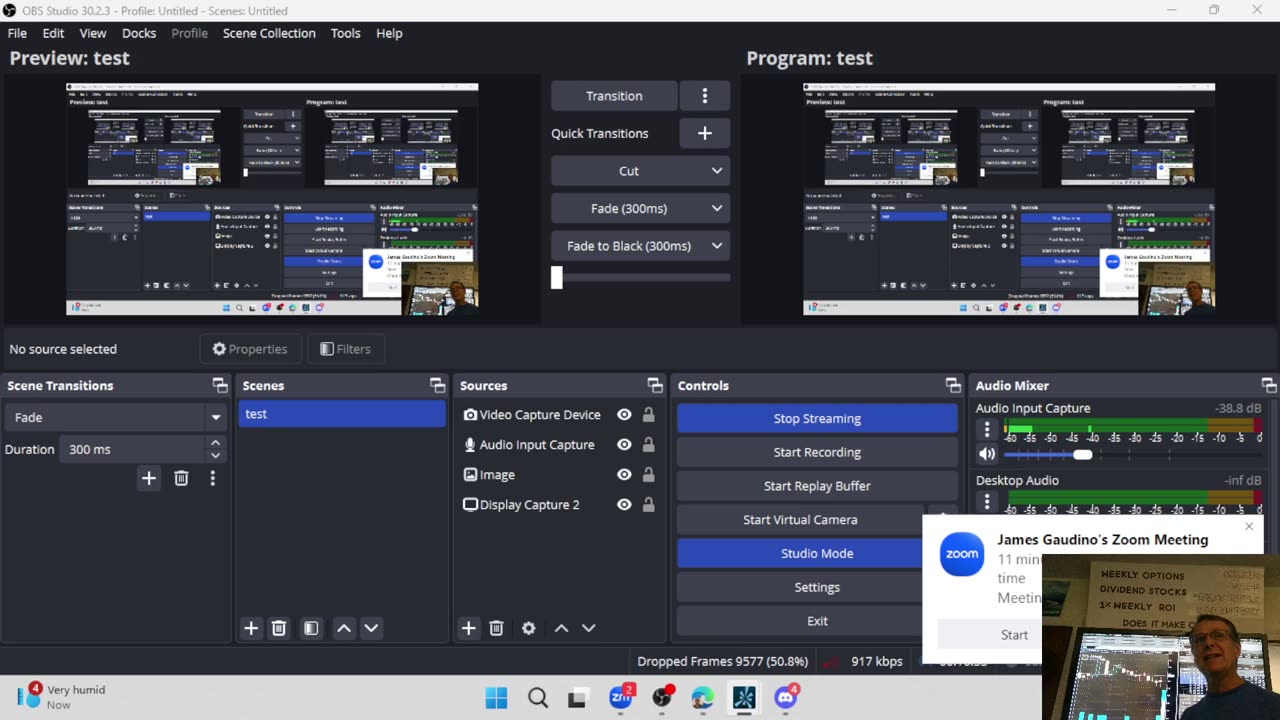This screenshot has width=1280, height=720.
Task: Open transition properties three-dot menu
Action: (212, 479)
